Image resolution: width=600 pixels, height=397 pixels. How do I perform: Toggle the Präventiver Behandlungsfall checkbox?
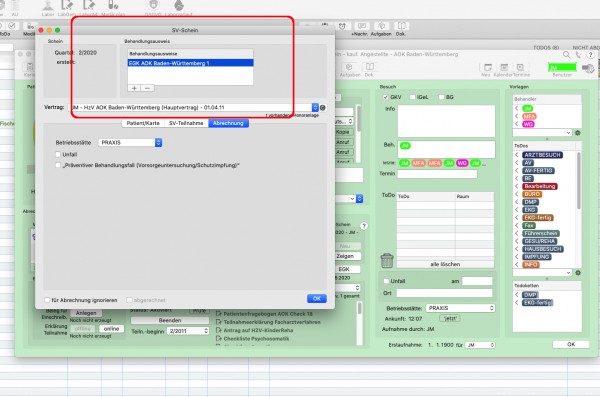(58, 165)
